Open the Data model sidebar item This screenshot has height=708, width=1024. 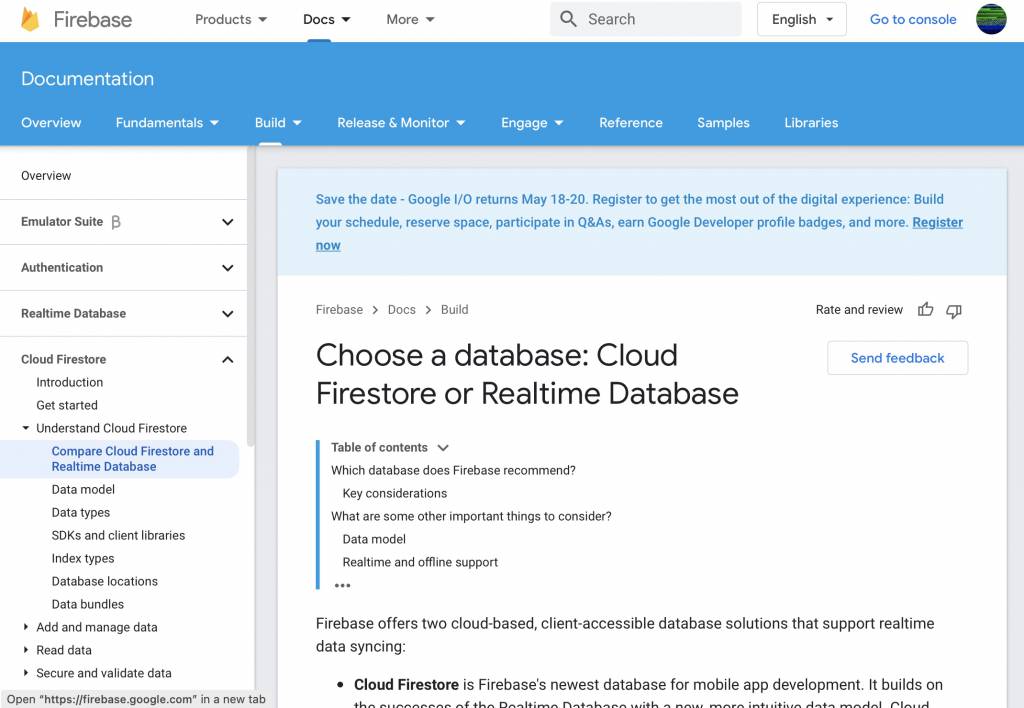pyautogui.click(x=83, y=489)
